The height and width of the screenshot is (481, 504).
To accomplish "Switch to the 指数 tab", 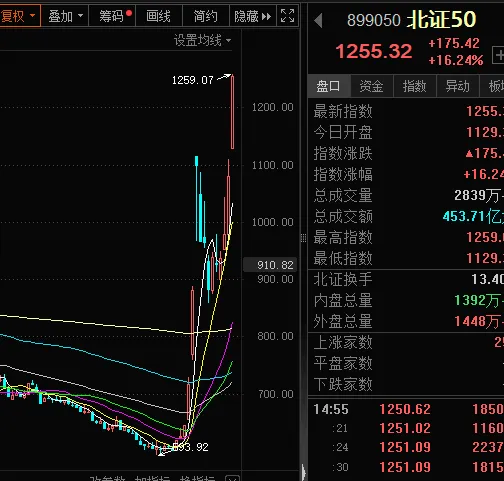I will 414,86.
